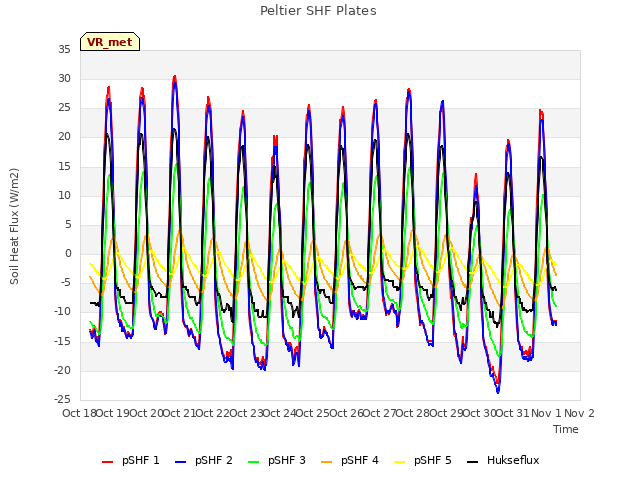Click the -25 y-axis tick label

click(62, 400)
